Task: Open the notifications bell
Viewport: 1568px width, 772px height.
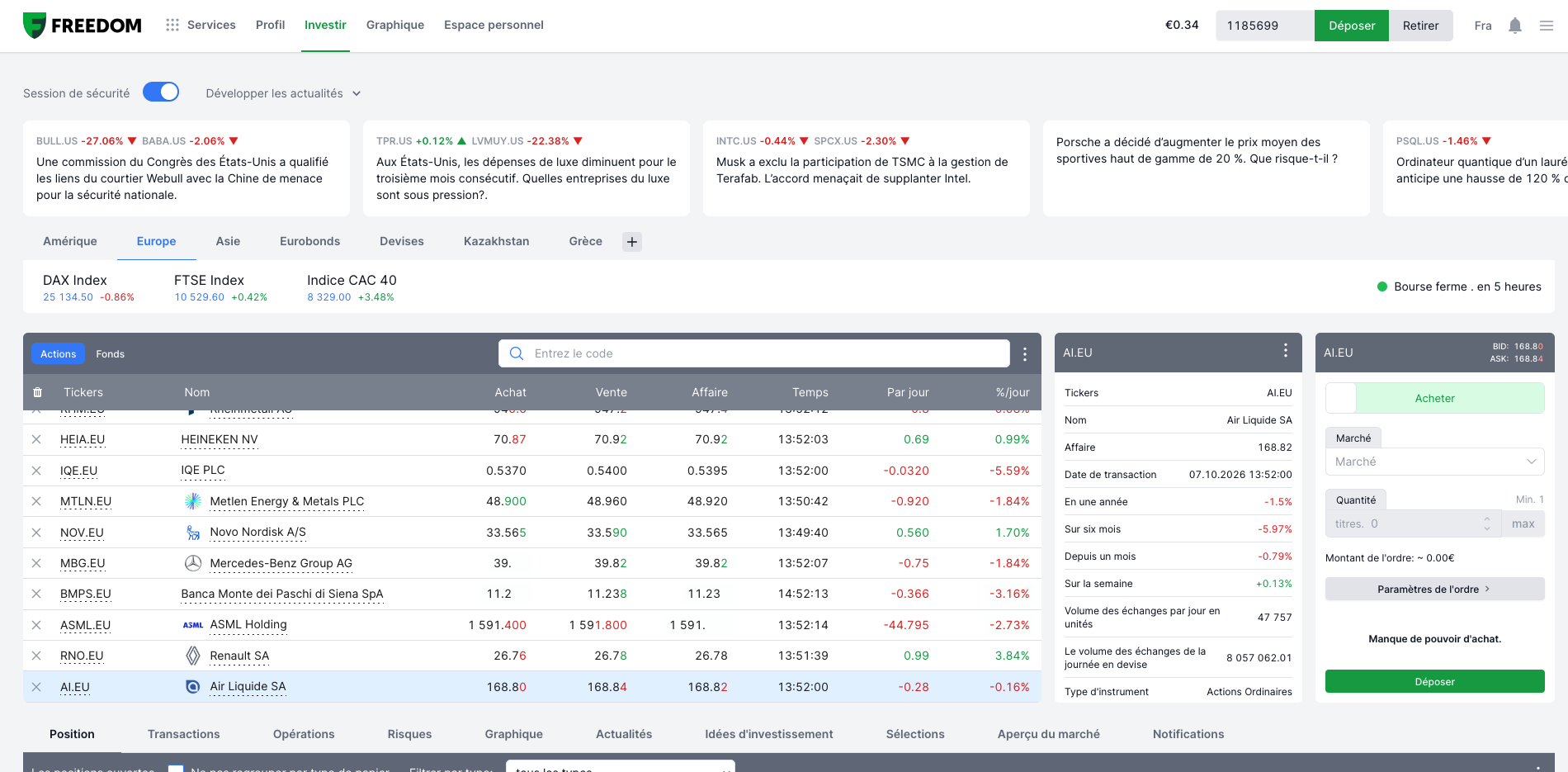Action: [1514, 26]
